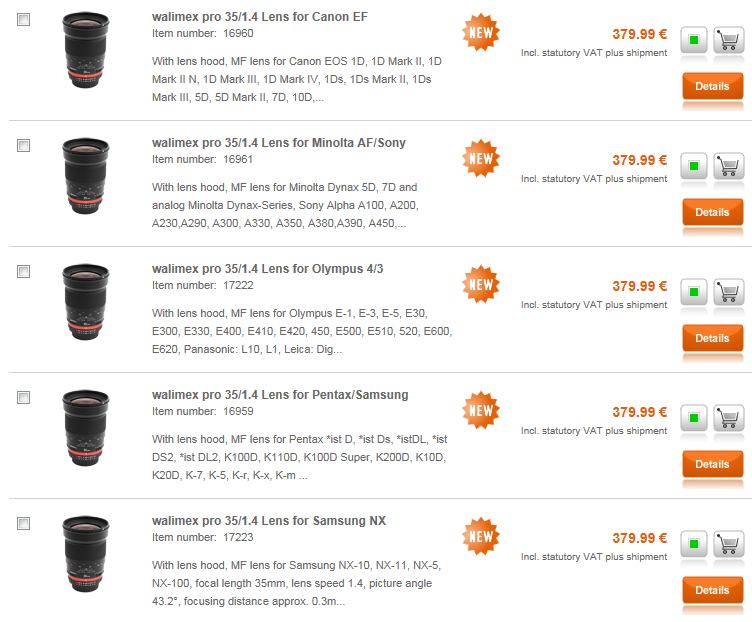Tick checkbox for Canon EF lens

(x=24, y=20)
